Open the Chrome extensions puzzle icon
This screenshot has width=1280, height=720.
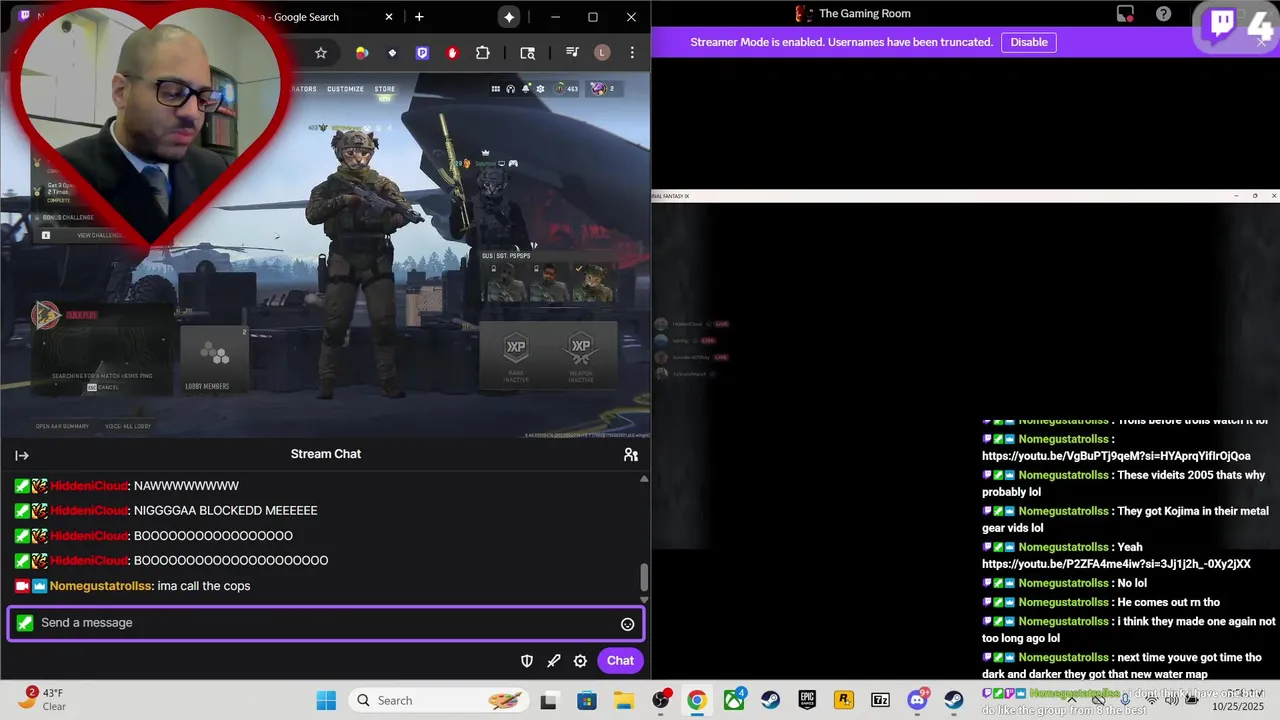point(483,53)
